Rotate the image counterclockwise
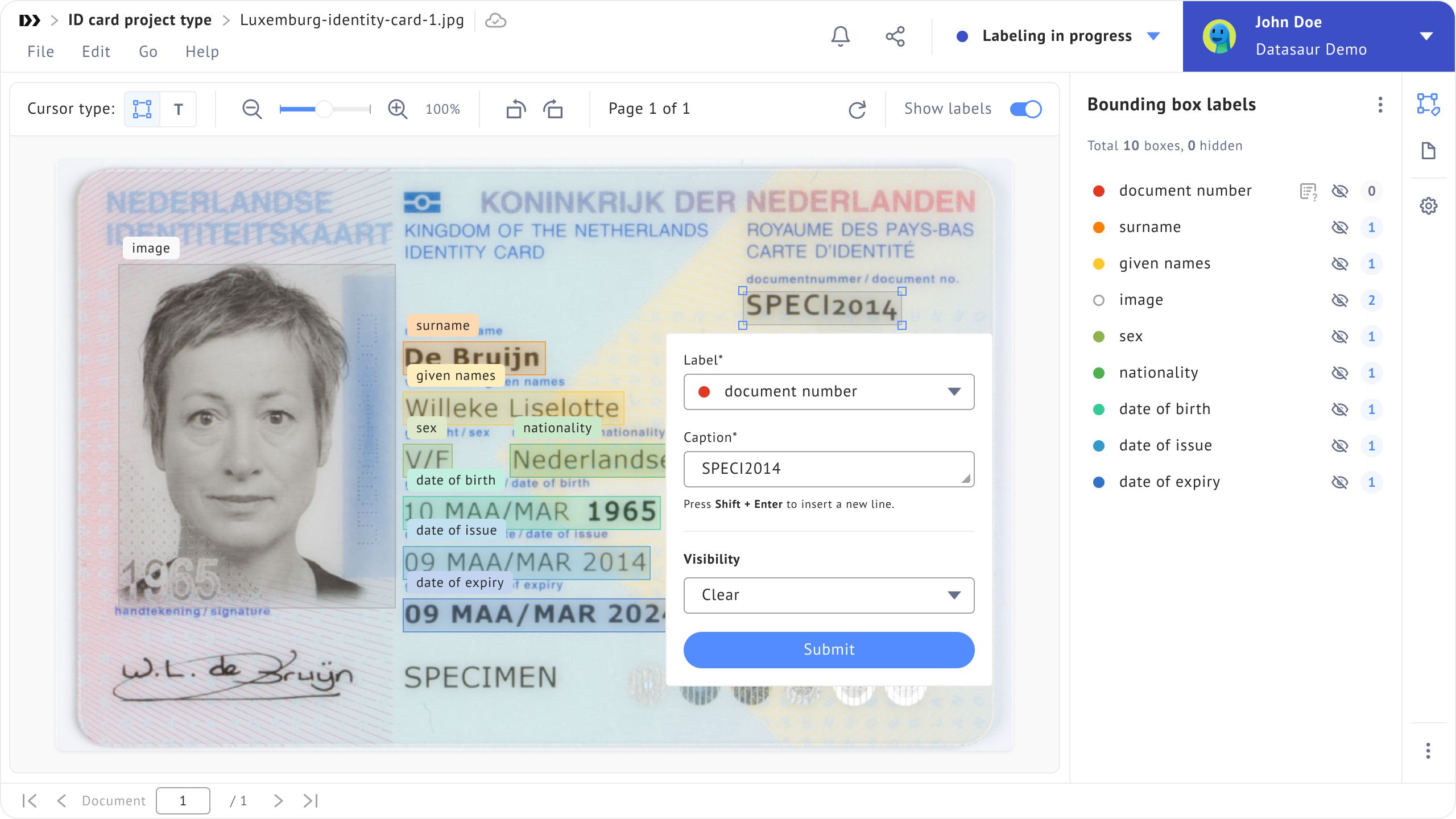 coord(516,109)
